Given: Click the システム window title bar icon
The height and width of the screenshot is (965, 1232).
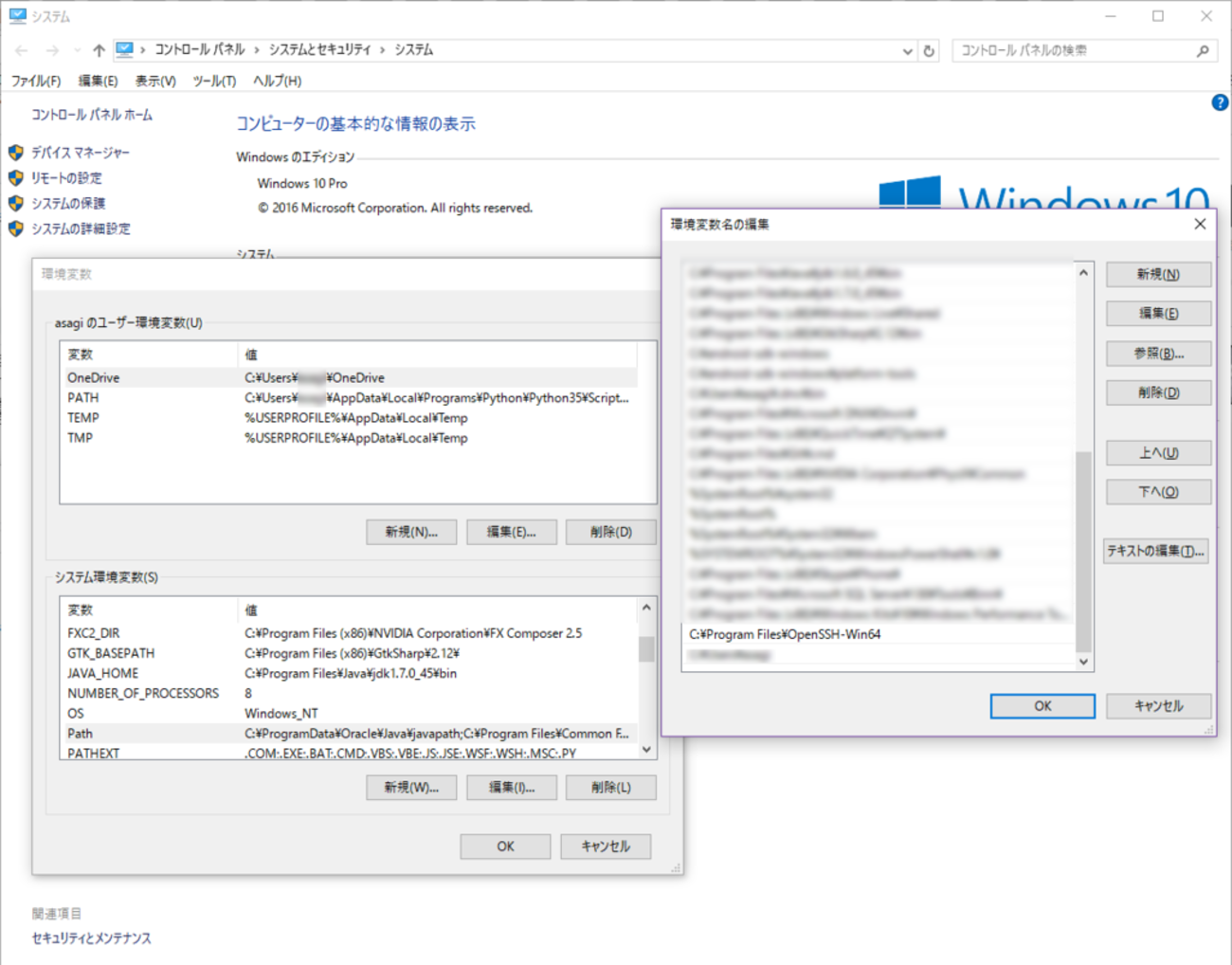Looking at the screenshot, I should (17, 16).
